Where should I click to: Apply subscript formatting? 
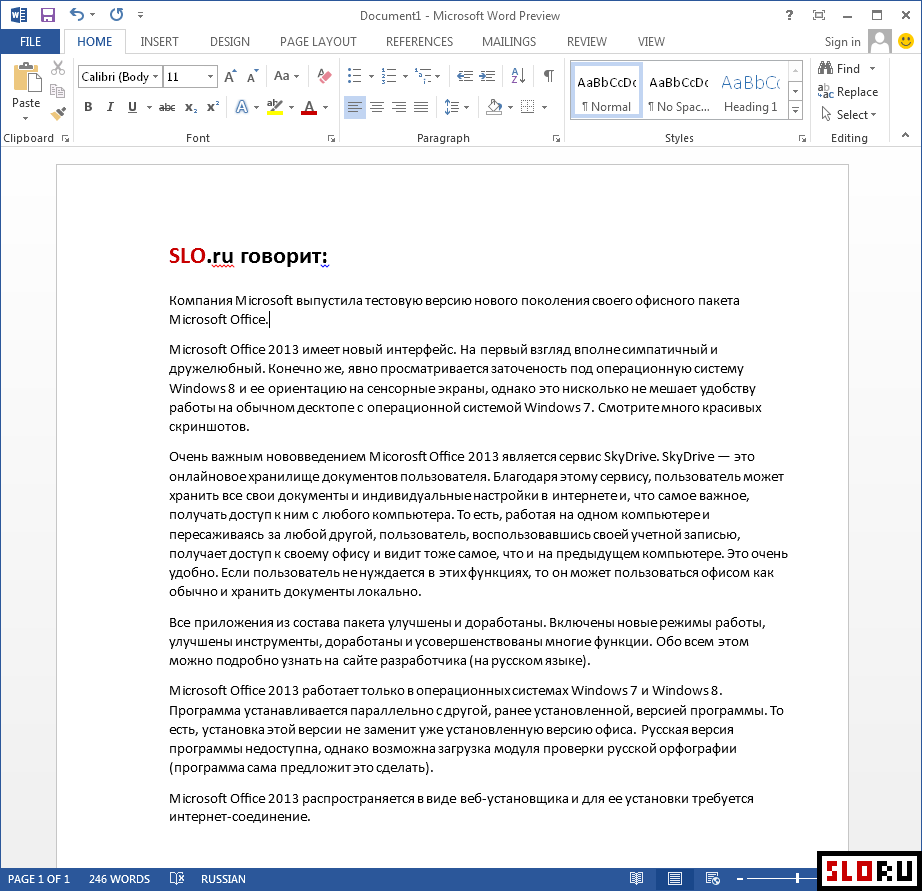[x=191, y=107]
